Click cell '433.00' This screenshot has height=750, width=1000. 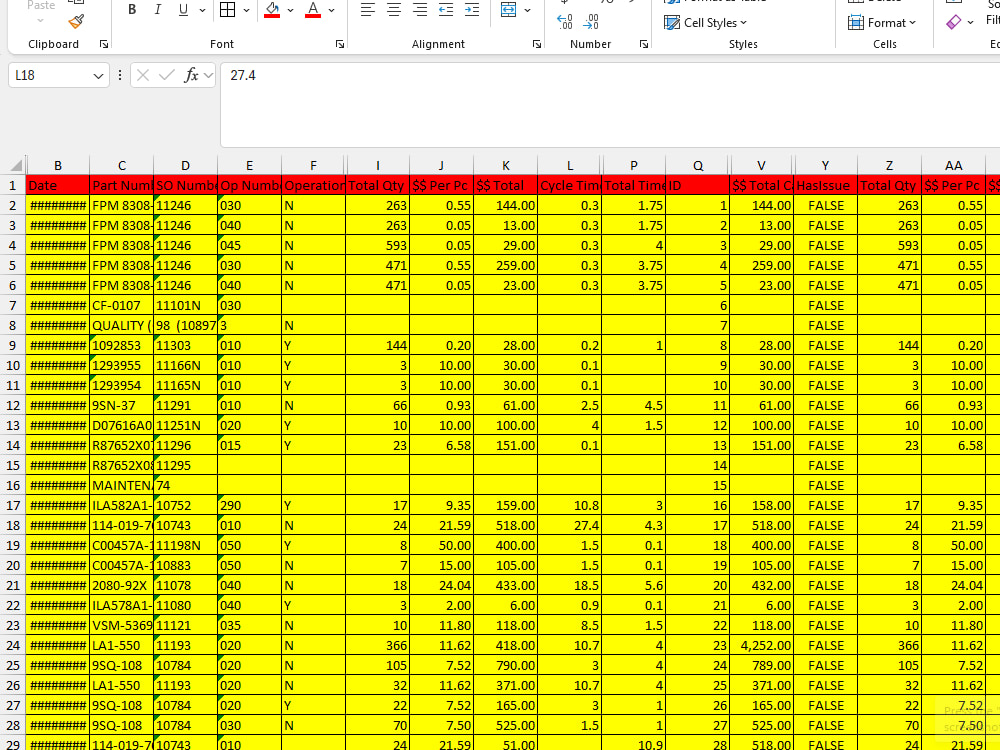click(x=506, y=585)
